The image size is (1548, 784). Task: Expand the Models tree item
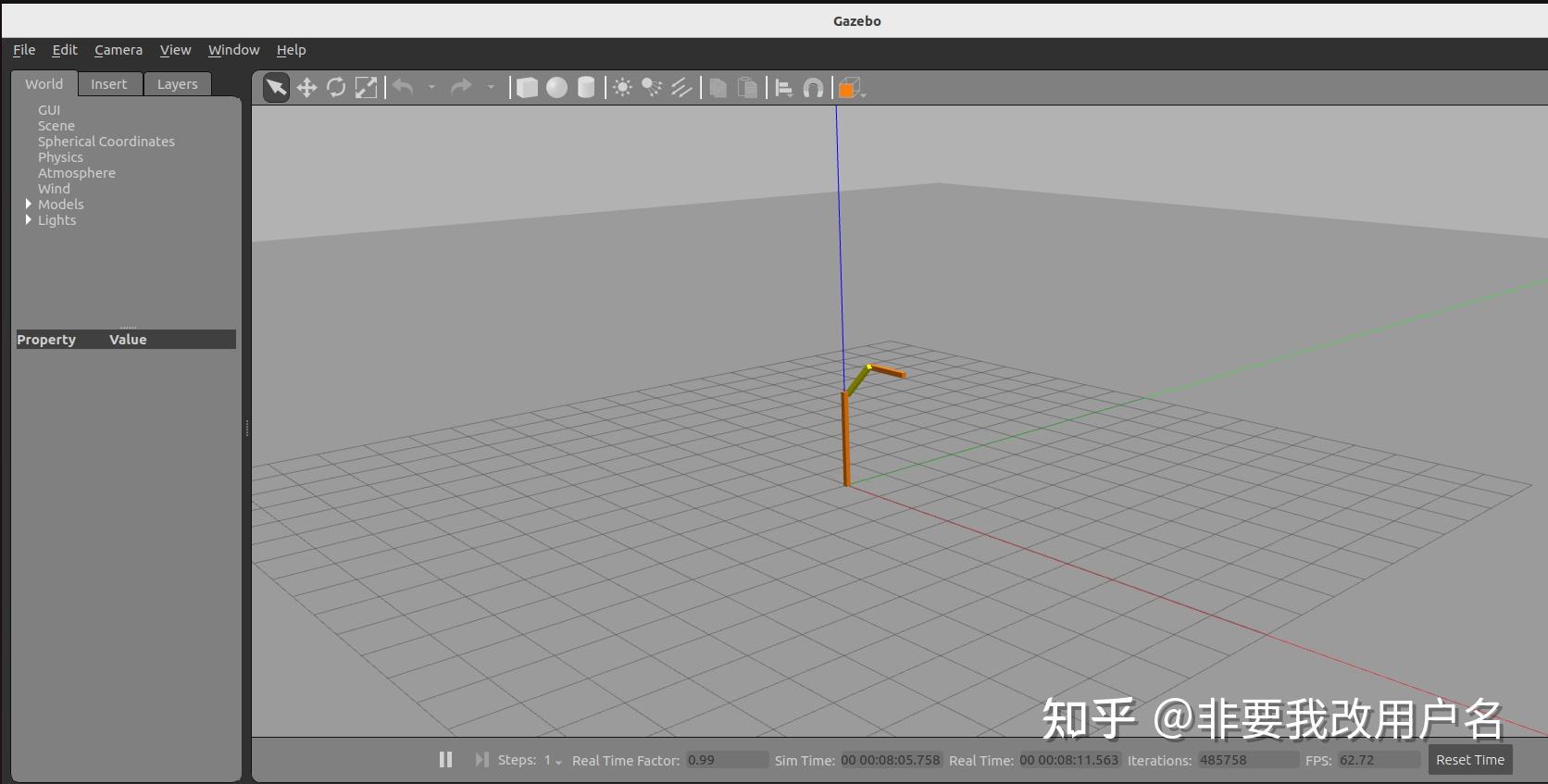pyautogui.click(x=29, y=204)
